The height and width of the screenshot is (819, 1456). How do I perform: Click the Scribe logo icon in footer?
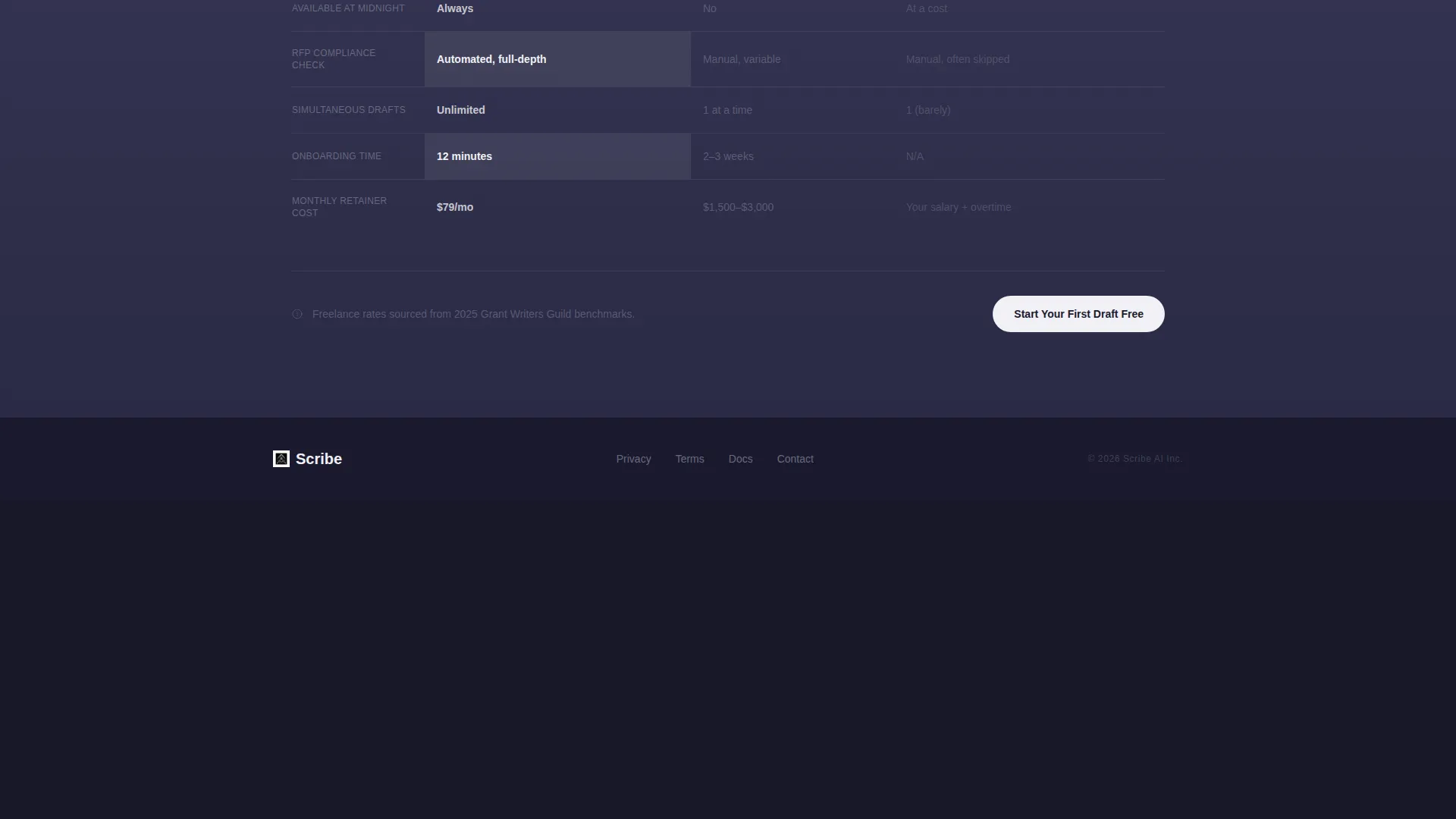[x=281, y=459]
